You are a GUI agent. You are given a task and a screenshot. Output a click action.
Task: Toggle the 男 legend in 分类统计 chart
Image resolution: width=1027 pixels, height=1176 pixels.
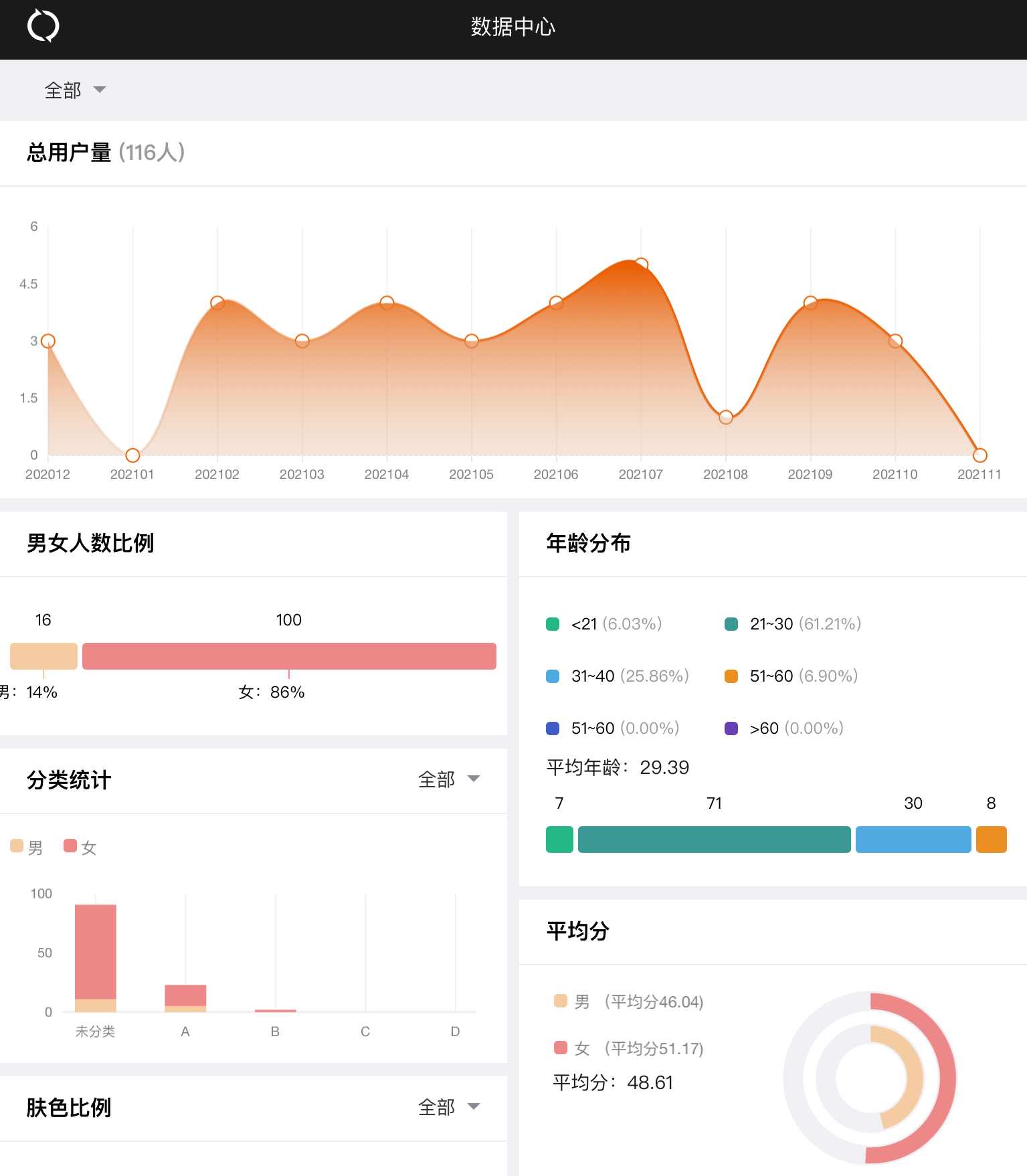27,847
